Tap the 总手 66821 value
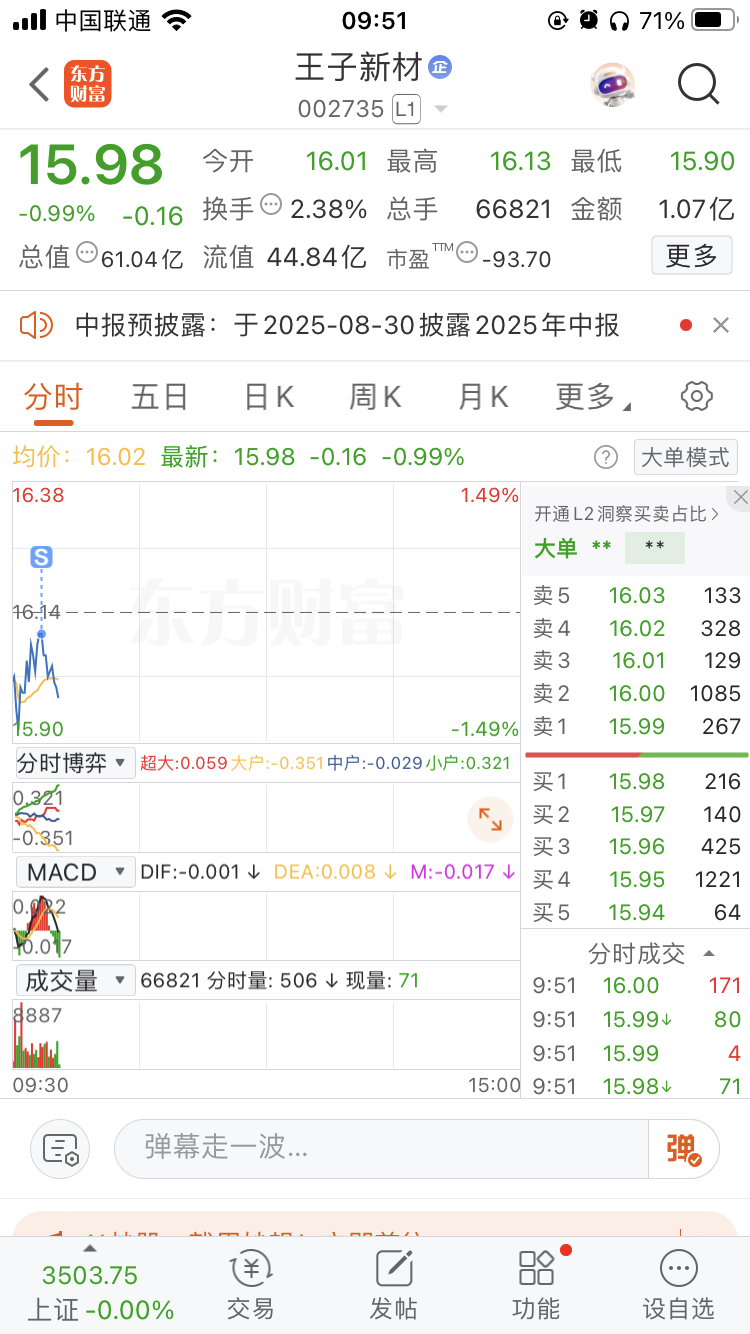The image size is (750, 1334). click(514, 209)
